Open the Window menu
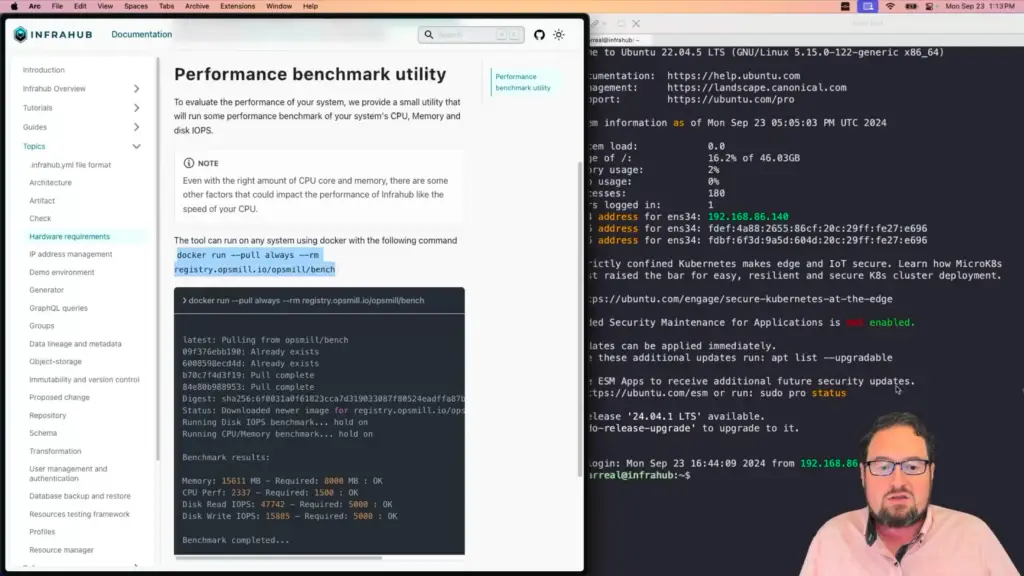The height and width of the screenshot is (576, 1024). [279, 6]
